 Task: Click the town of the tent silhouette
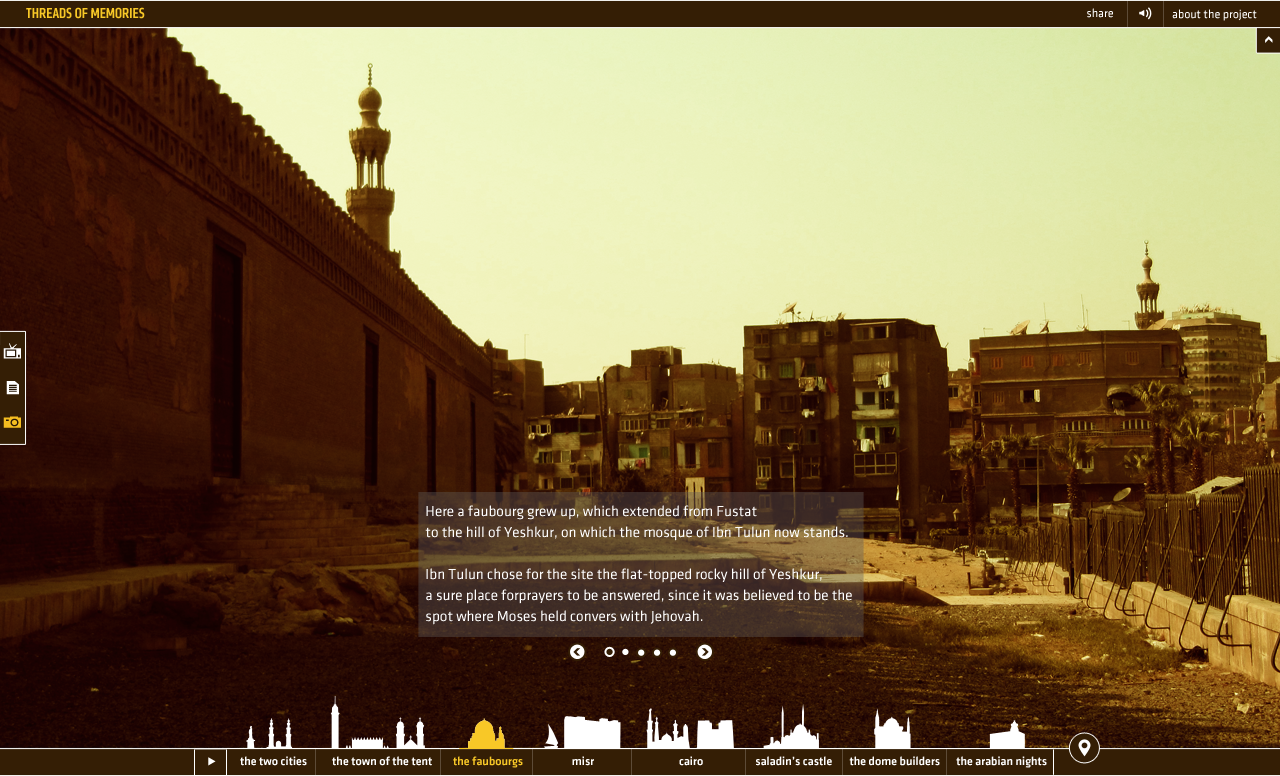(x=379, y=723)
